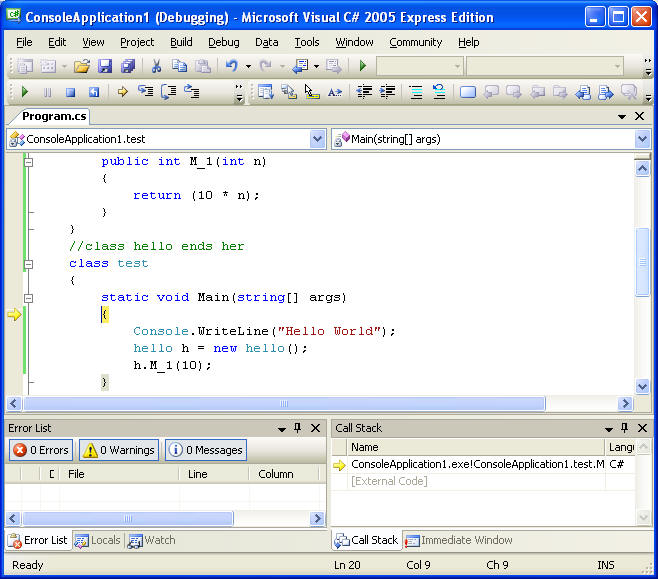Click the Cut scissors icon
The width and height of the screenshot is (658, 579).
[x=156, y=66]
